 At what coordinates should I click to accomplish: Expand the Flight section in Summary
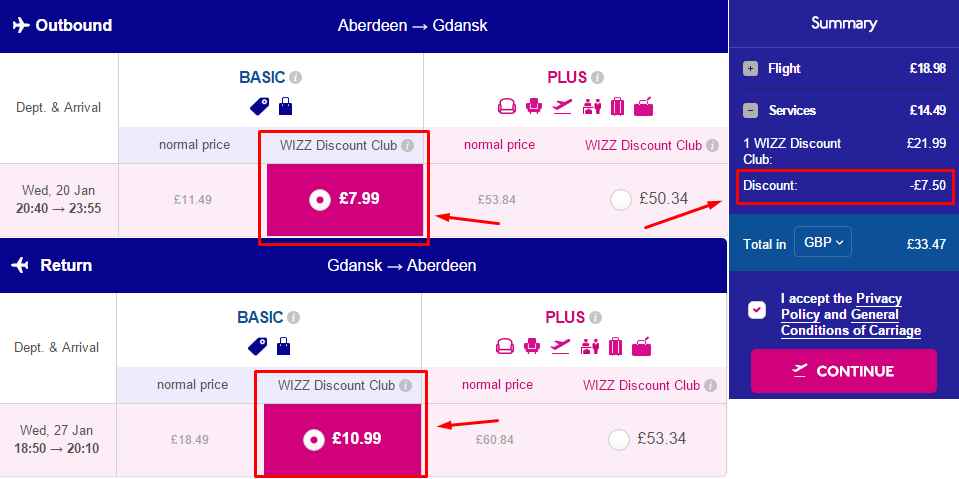coord(750,69)
